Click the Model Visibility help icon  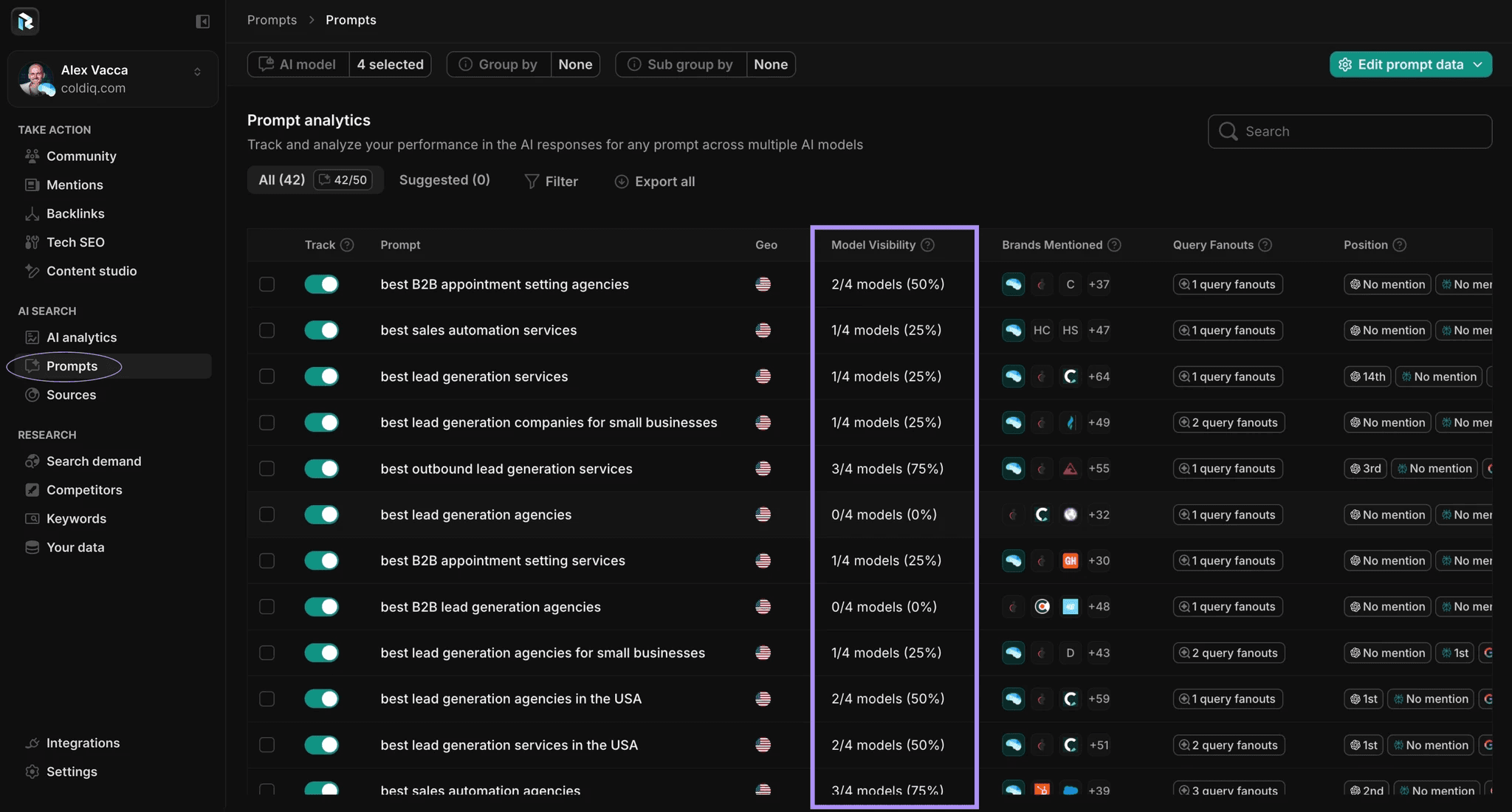[928, 245]
